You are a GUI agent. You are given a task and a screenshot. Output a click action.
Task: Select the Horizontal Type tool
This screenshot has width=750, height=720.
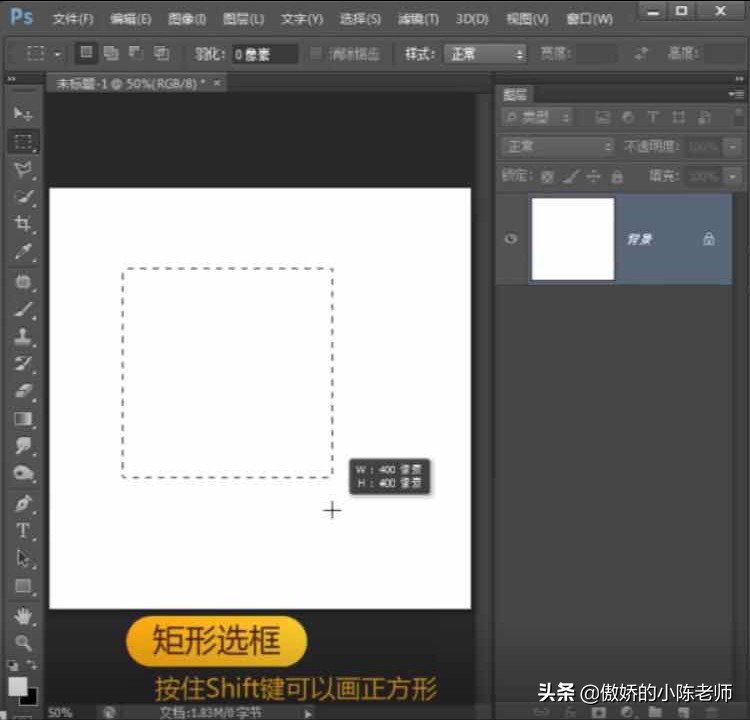click(x=22, y=530)
